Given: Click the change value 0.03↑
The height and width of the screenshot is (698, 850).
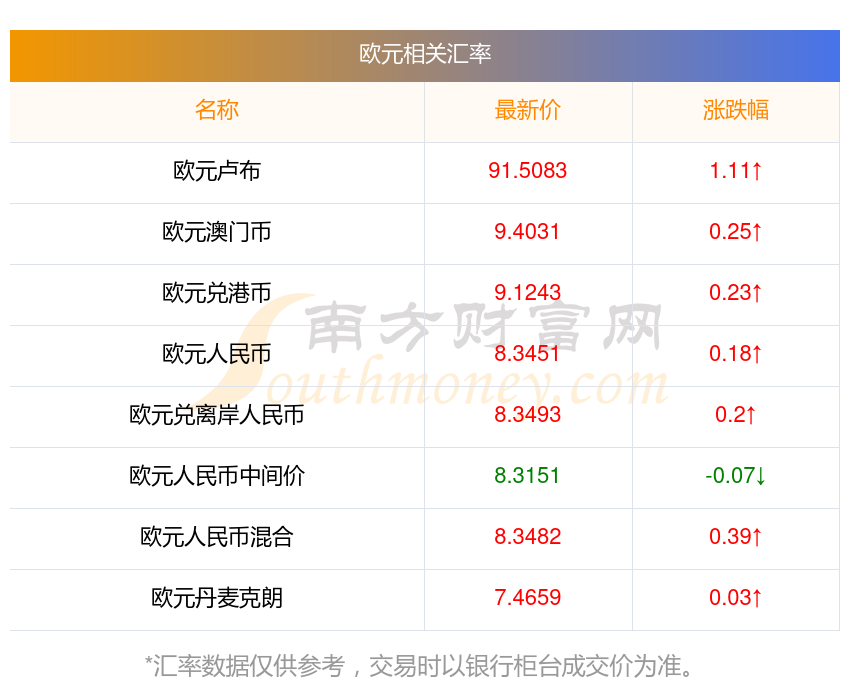Looking at the screenshot, I should pyautogui.click(x=736, y=598).
